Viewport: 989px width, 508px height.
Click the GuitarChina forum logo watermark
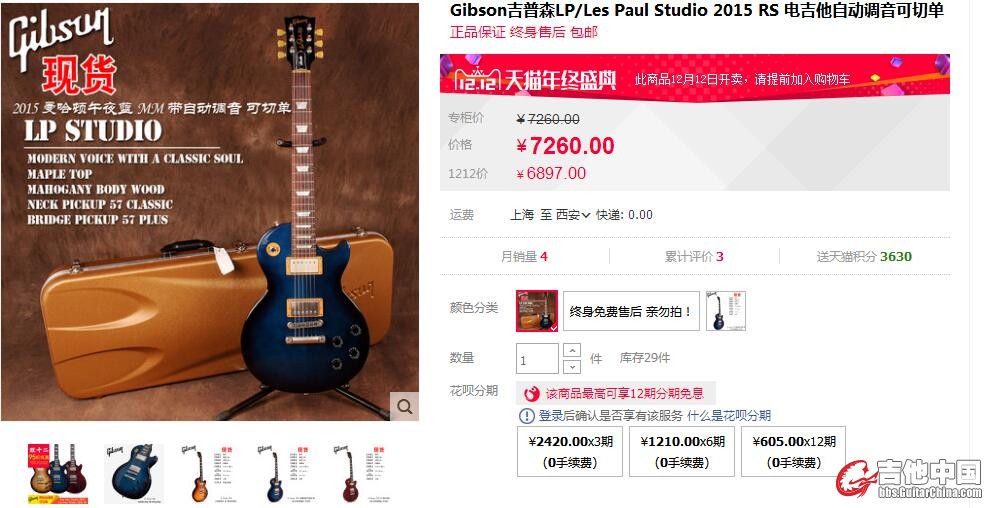point(909,479)
